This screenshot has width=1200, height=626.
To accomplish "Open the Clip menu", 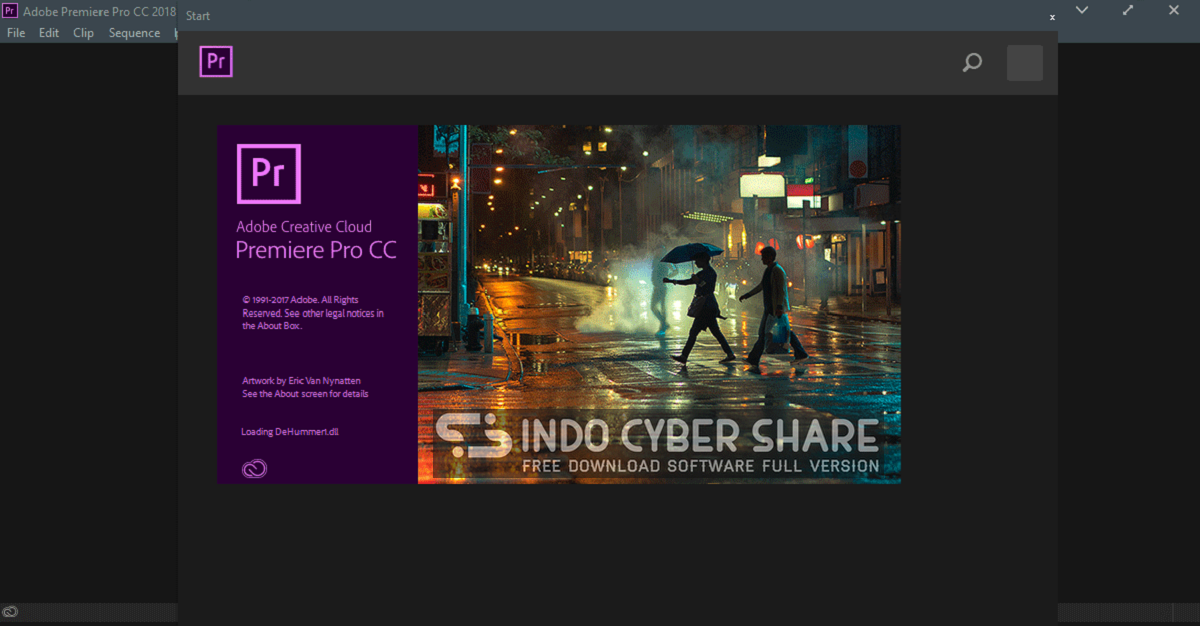I will click(x=83, y=33).
